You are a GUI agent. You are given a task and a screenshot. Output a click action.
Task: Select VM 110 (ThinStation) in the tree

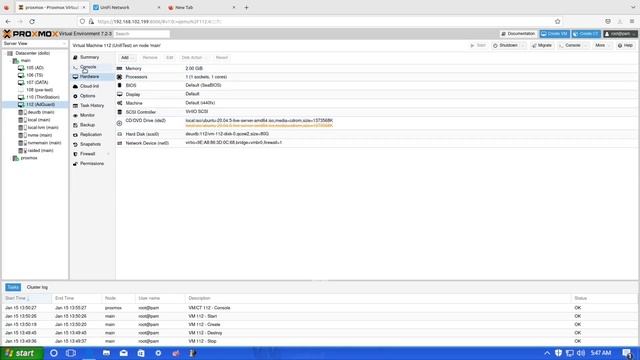coord(42,97)
